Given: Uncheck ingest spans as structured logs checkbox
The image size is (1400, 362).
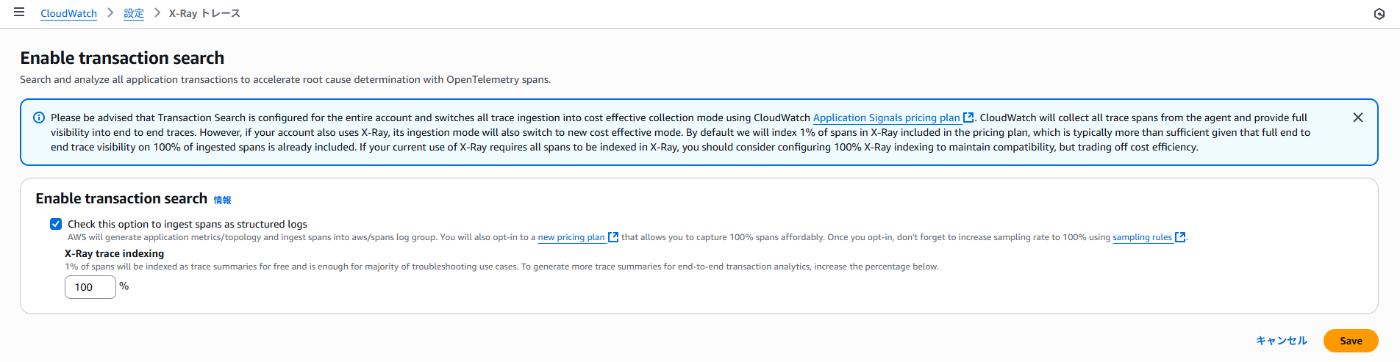Looking at the screenshot, I should (55, 224).
